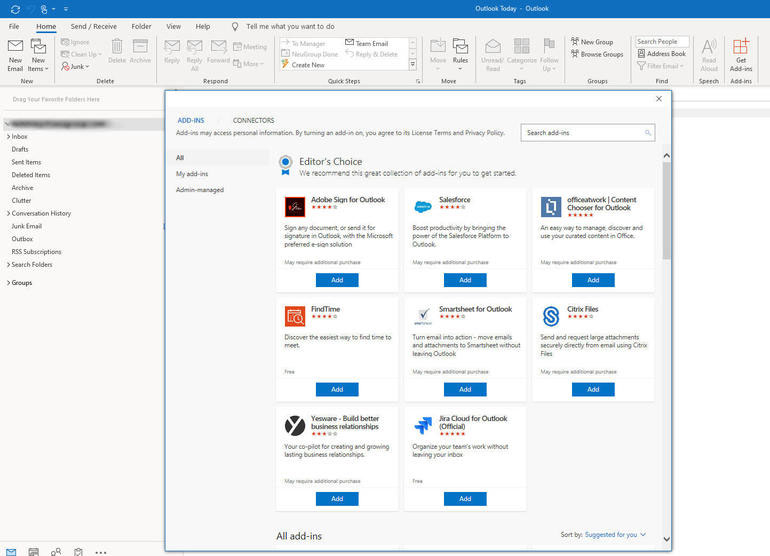
Task: Expand the Conversation History folder
Action: (8, 213)
